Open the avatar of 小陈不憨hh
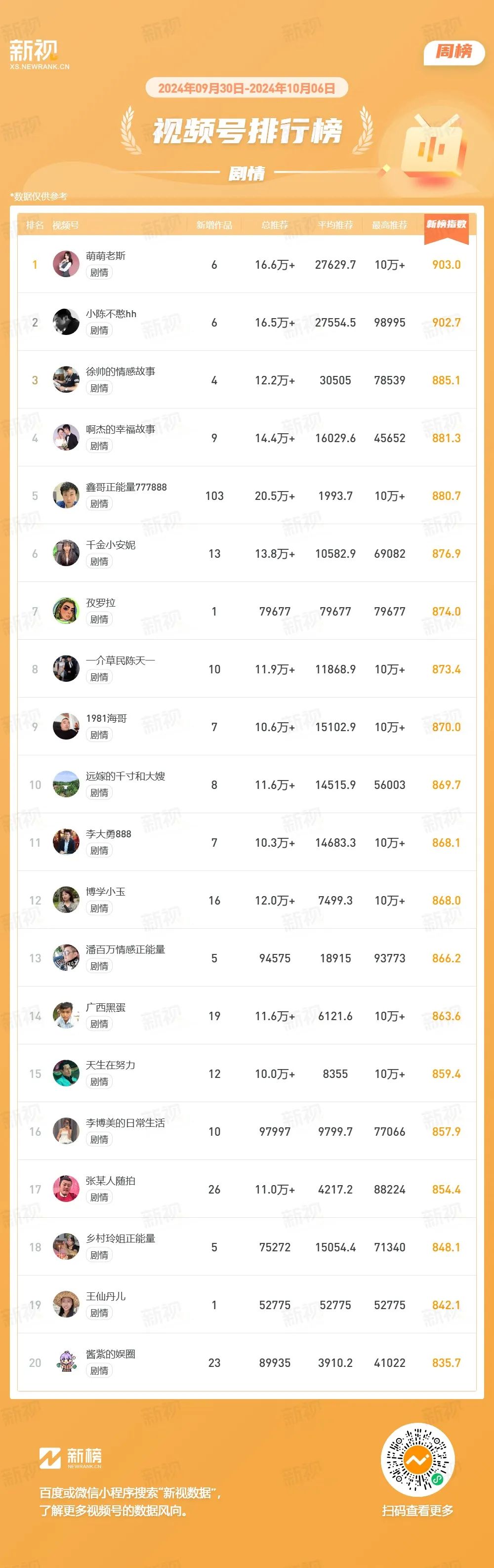 tap(66, 322)
